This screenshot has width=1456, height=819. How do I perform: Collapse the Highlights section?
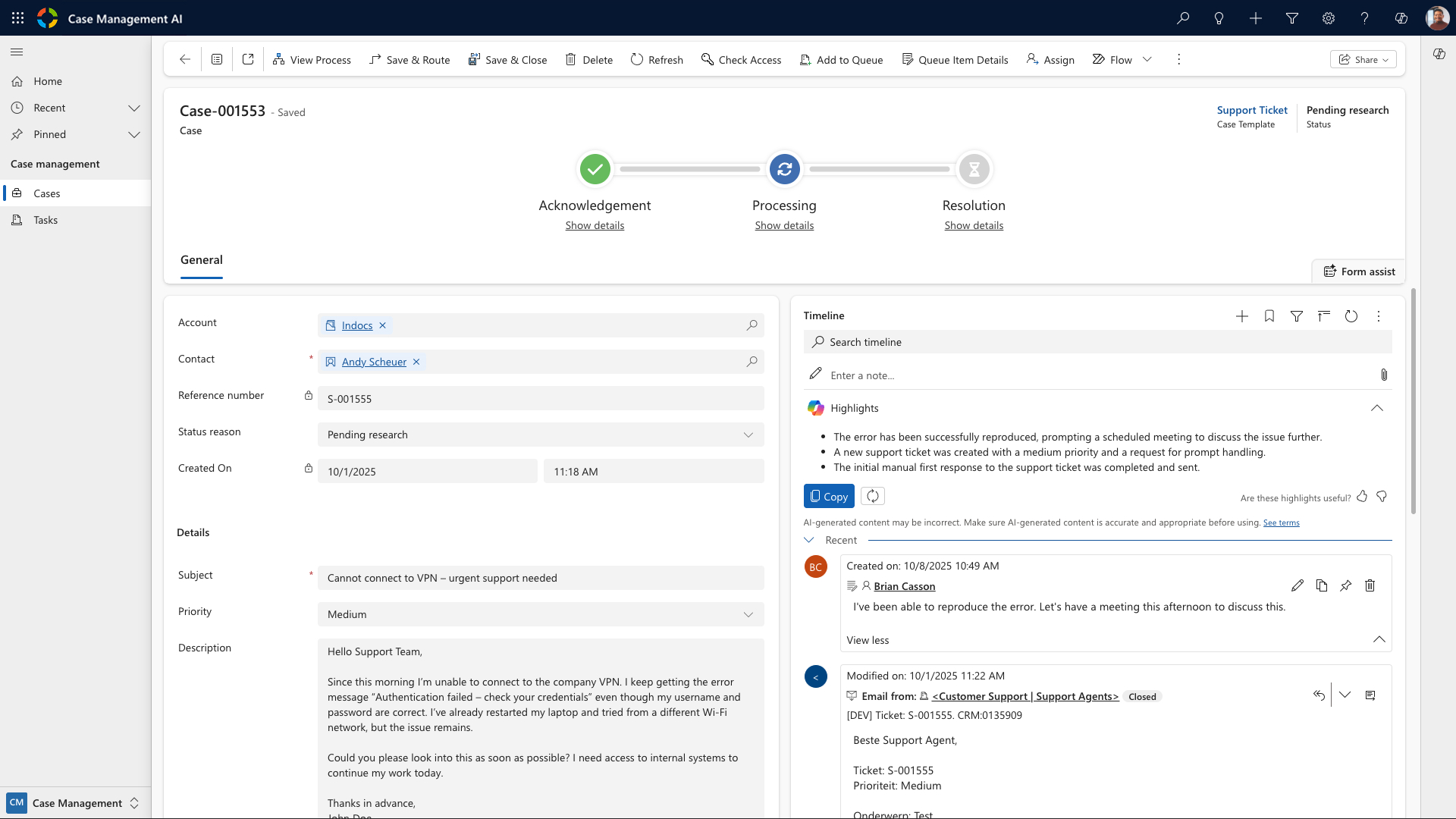[1376, 408]
